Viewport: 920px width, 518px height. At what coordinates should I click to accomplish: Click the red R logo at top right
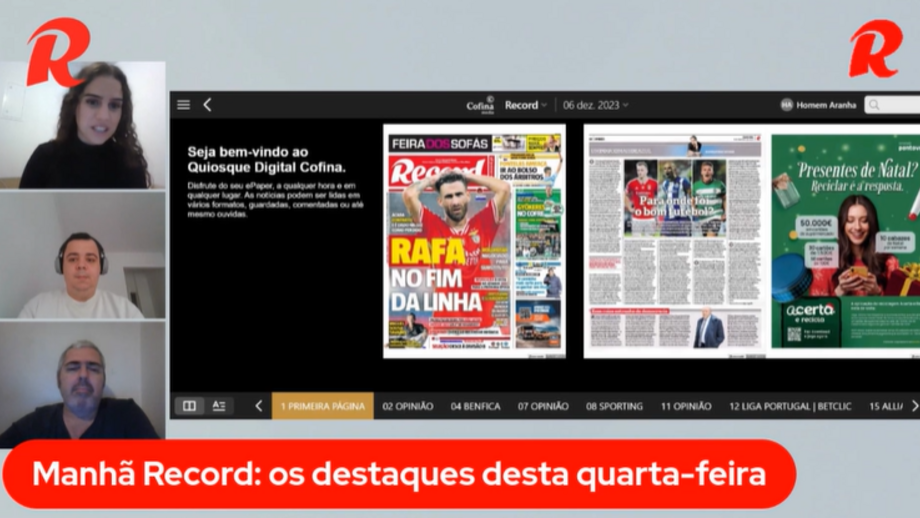click(875, 49)
